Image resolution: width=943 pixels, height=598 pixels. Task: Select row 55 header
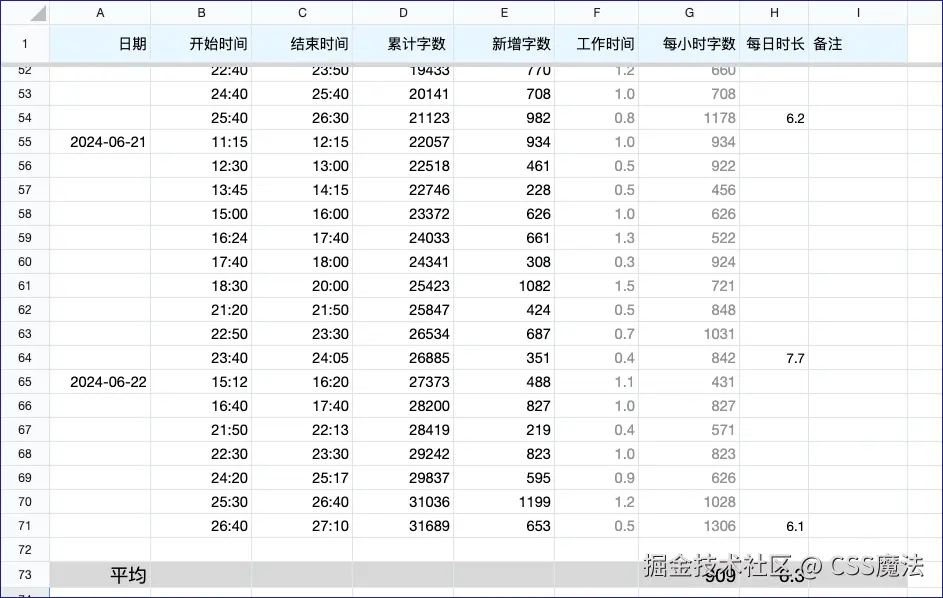(x=25, y=142)
